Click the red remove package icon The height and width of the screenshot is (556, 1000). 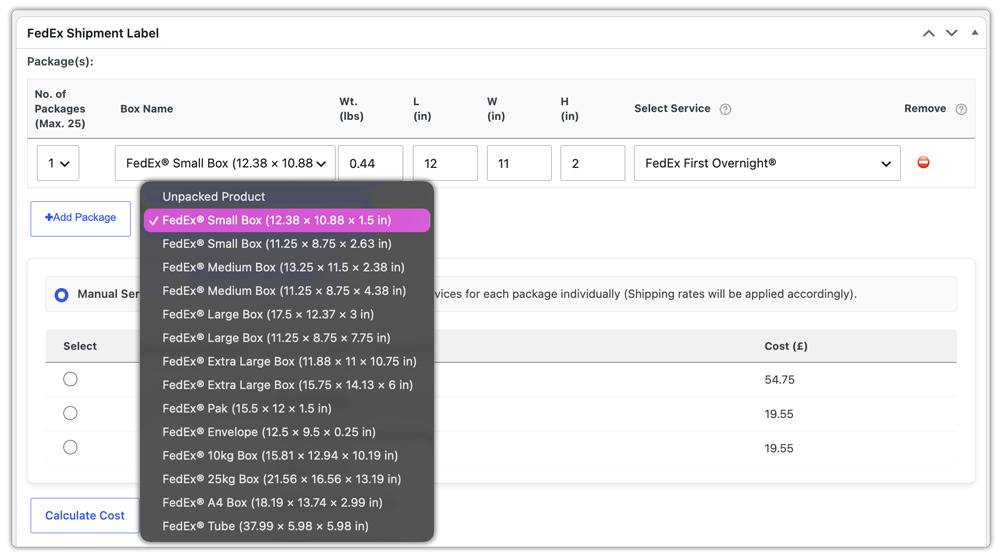(923, 163)
